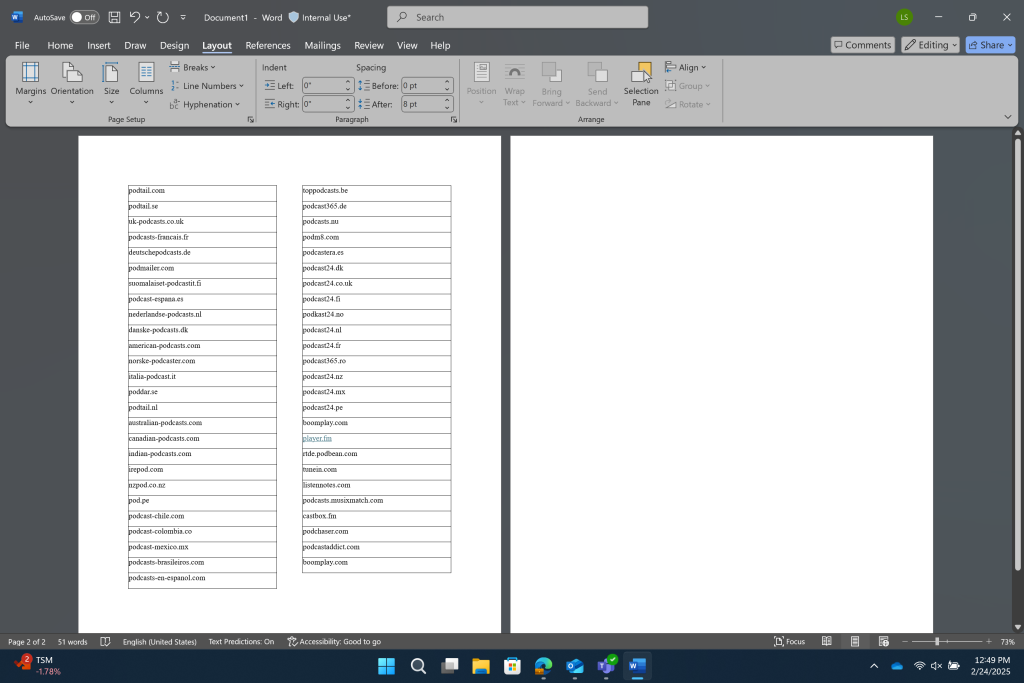This screenshot has width=1024, height=683.
Task: Open Page Setup dialog launcher
Action: tap(250, 119)
